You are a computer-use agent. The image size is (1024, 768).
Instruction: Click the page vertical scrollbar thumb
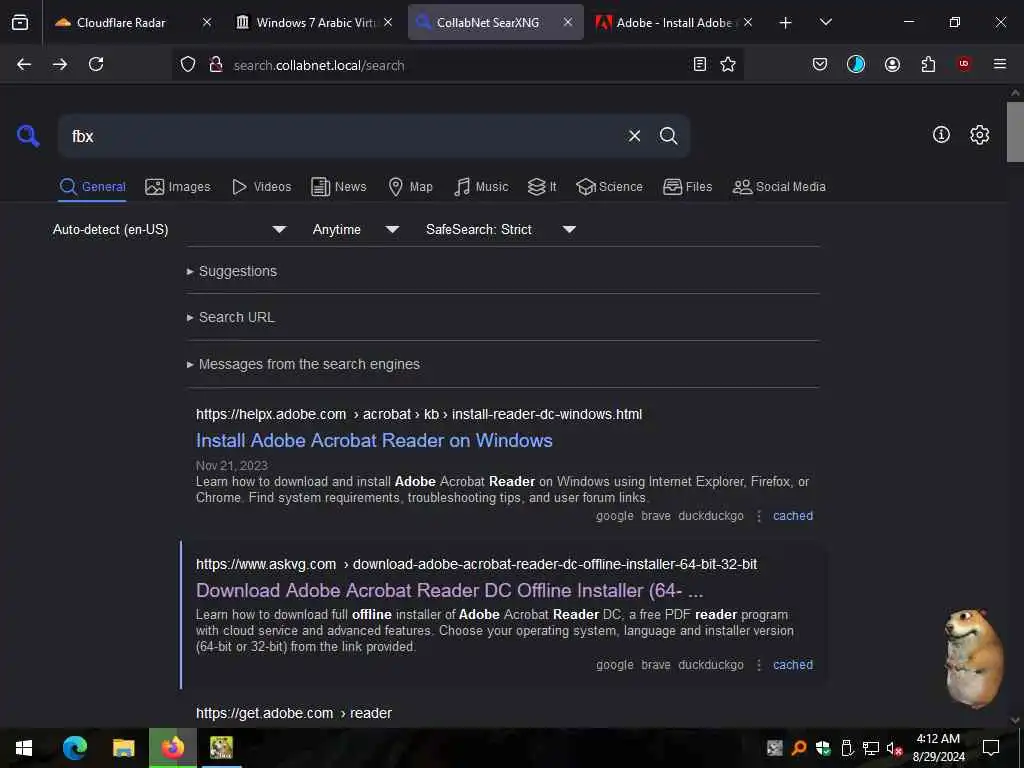coord(1015,131)
